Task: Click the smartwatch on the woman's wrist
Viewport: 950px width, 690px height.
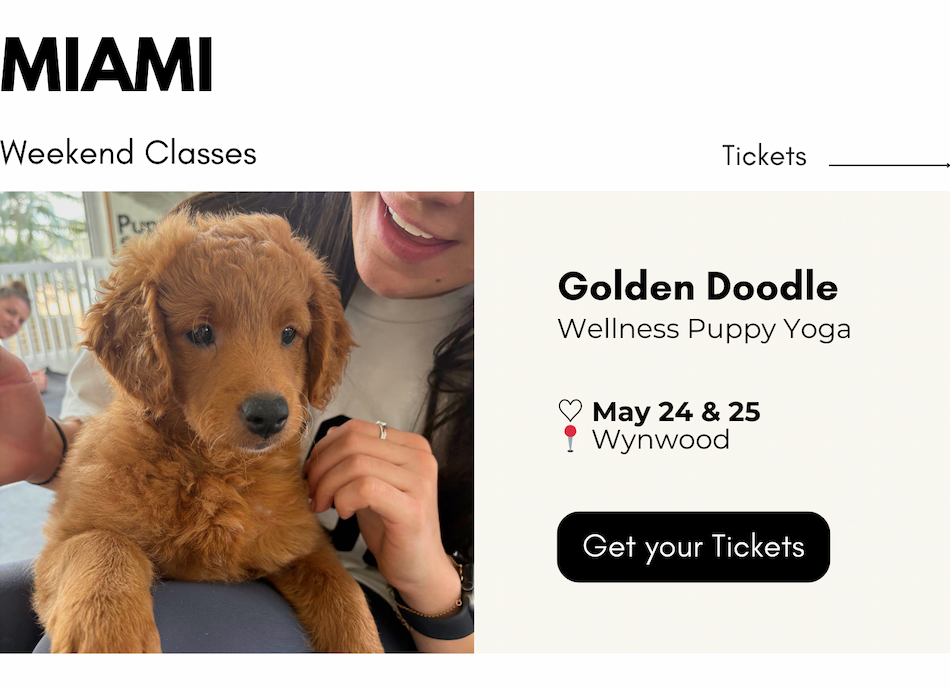Action: click(x=440, y=621)
